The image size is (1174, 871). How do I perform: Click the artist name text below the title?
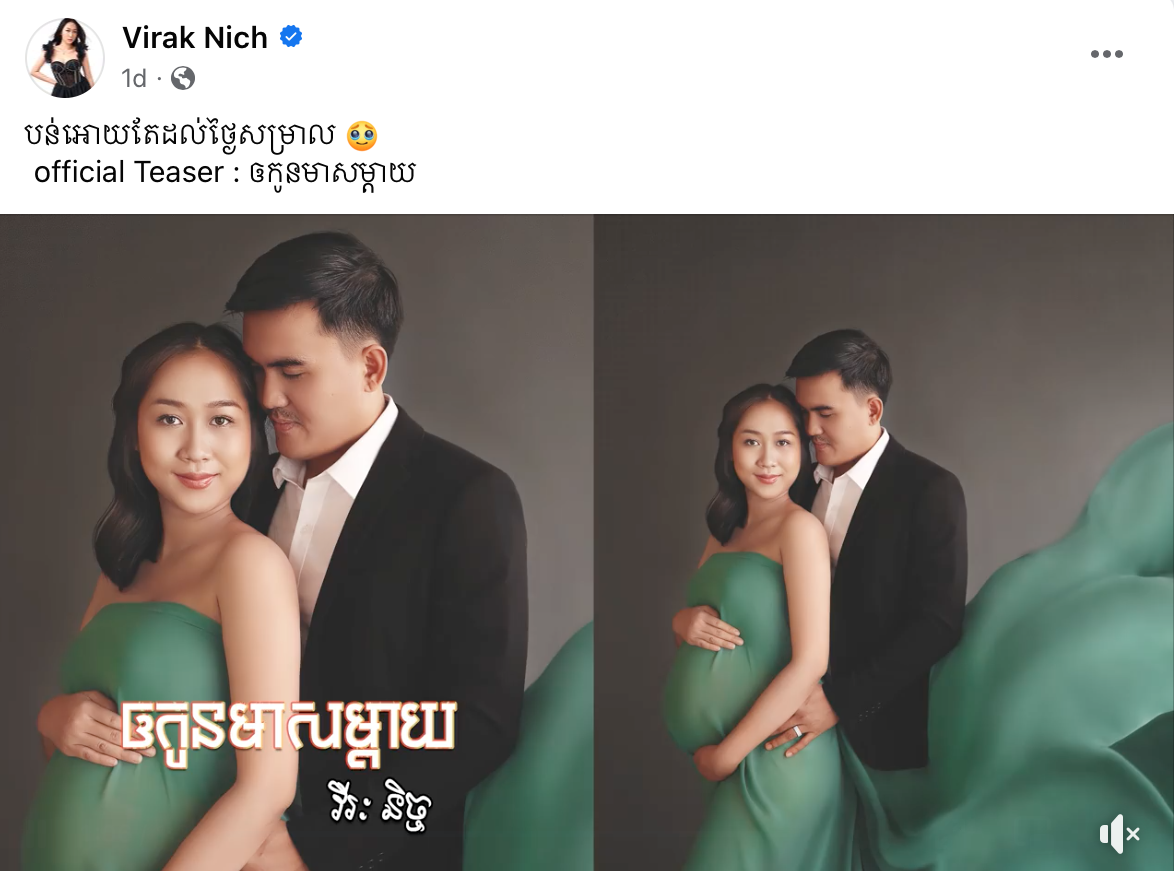click(380, 809)
